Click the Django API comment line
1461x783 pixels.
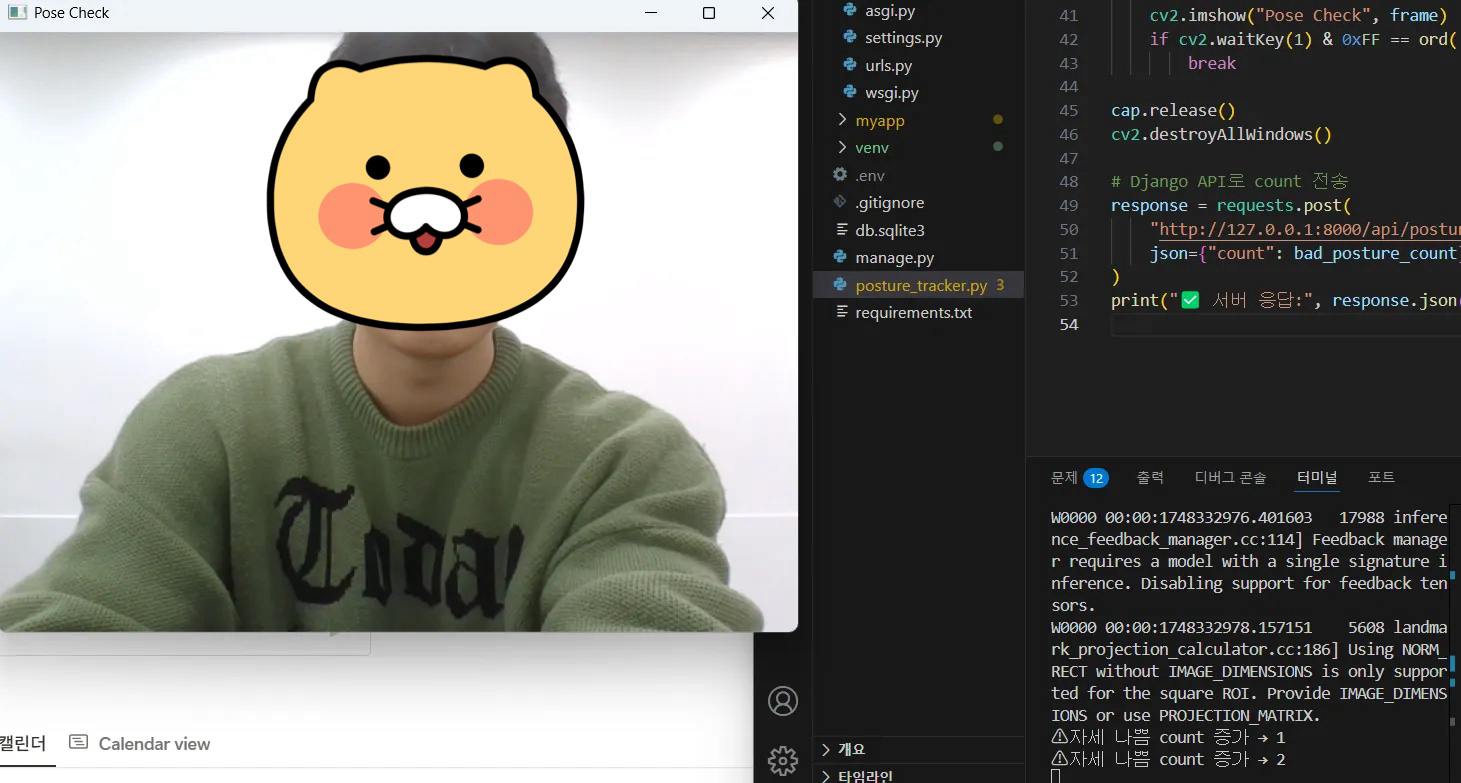1230,181
